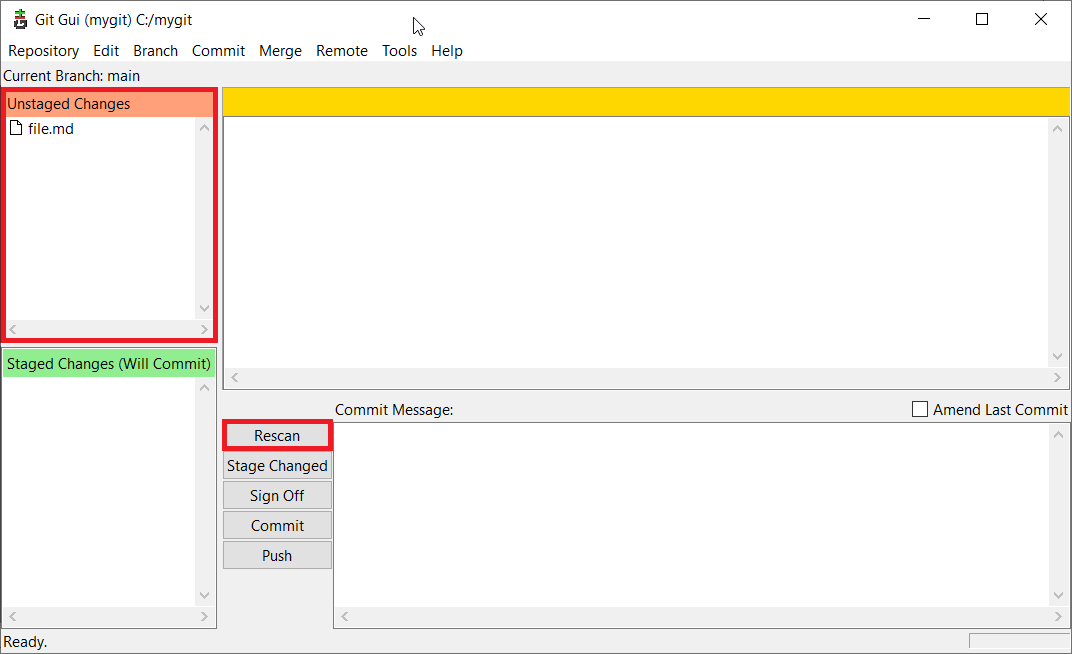Click the Unstaged Changes list scroll-left arrow
Image resolution: width=1072 pixels, height=654 pixels.
coord(13,329)
